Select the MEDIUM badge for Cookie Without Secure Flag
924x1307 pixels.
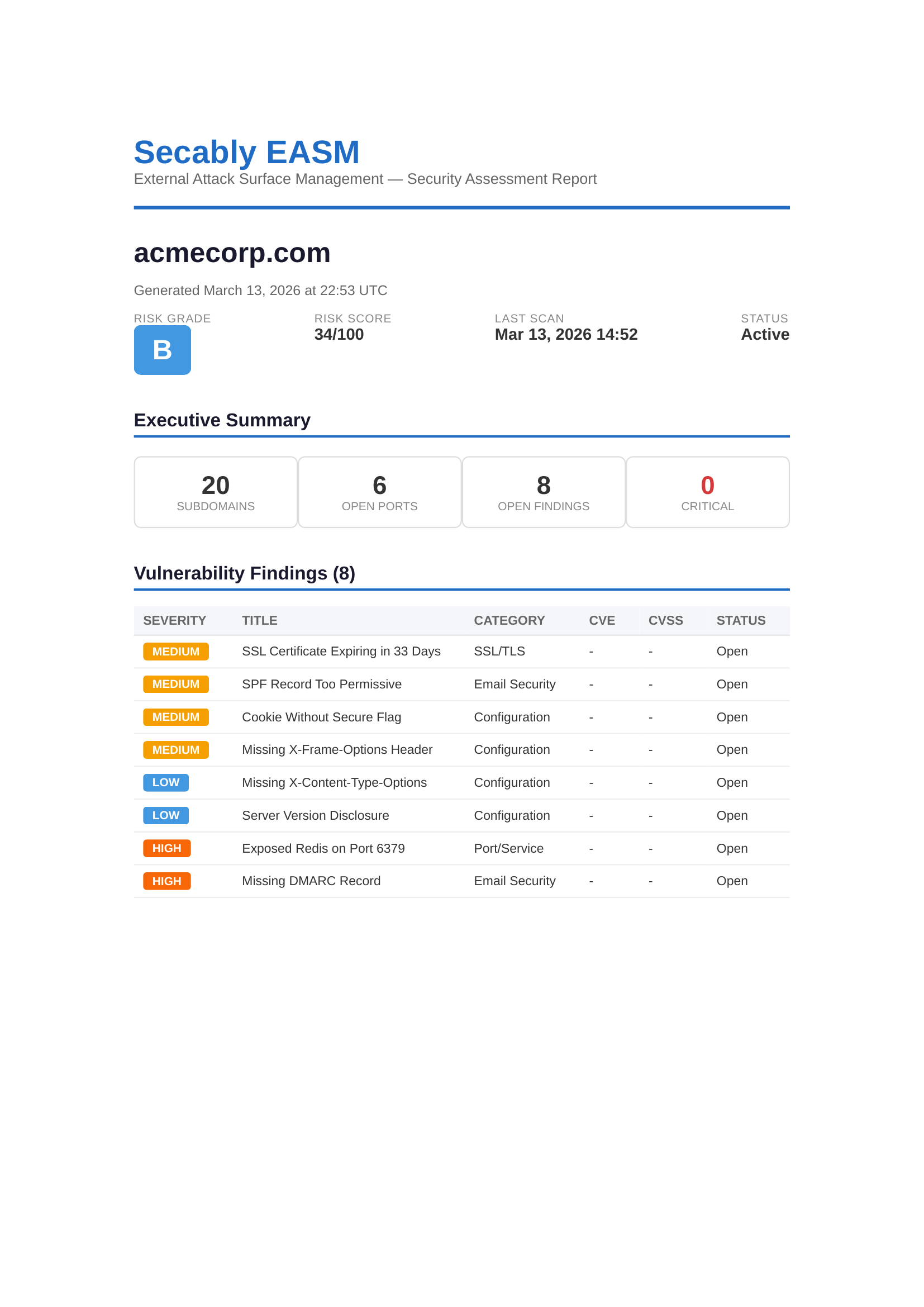coord(175,717)
